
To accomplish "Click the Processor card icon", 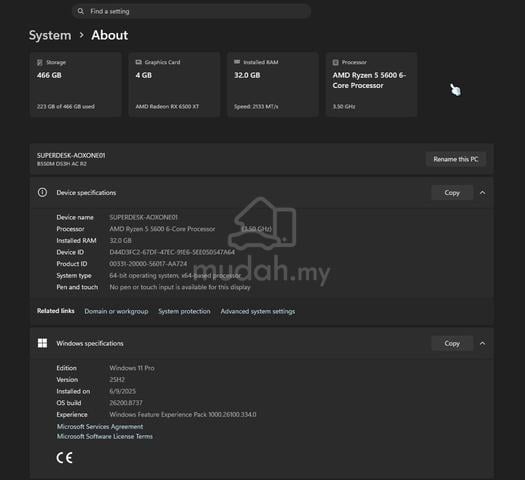I will coord(335,62).
